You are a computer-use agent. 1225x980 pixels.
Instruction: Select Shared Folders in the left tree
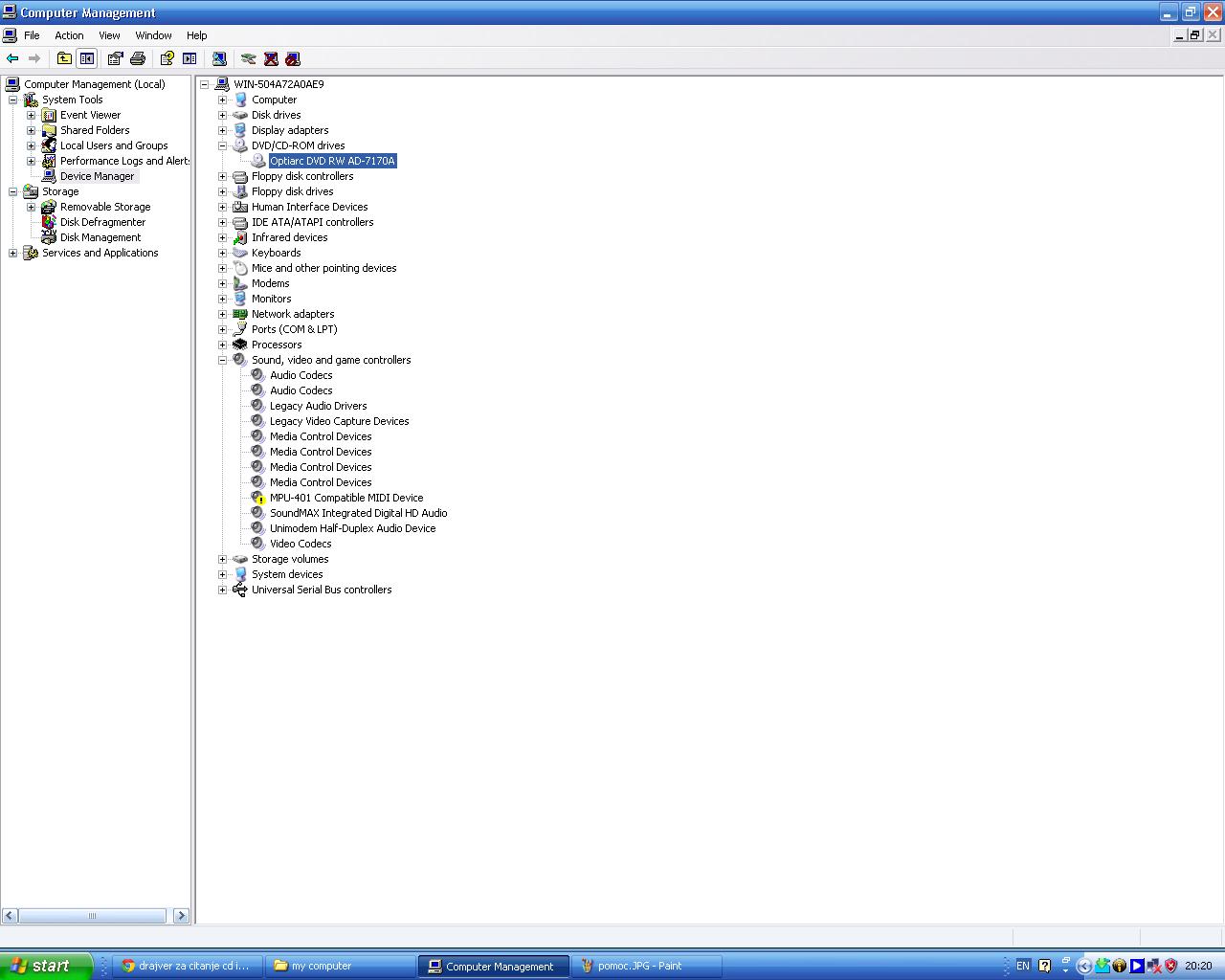[x=95, y=130]
